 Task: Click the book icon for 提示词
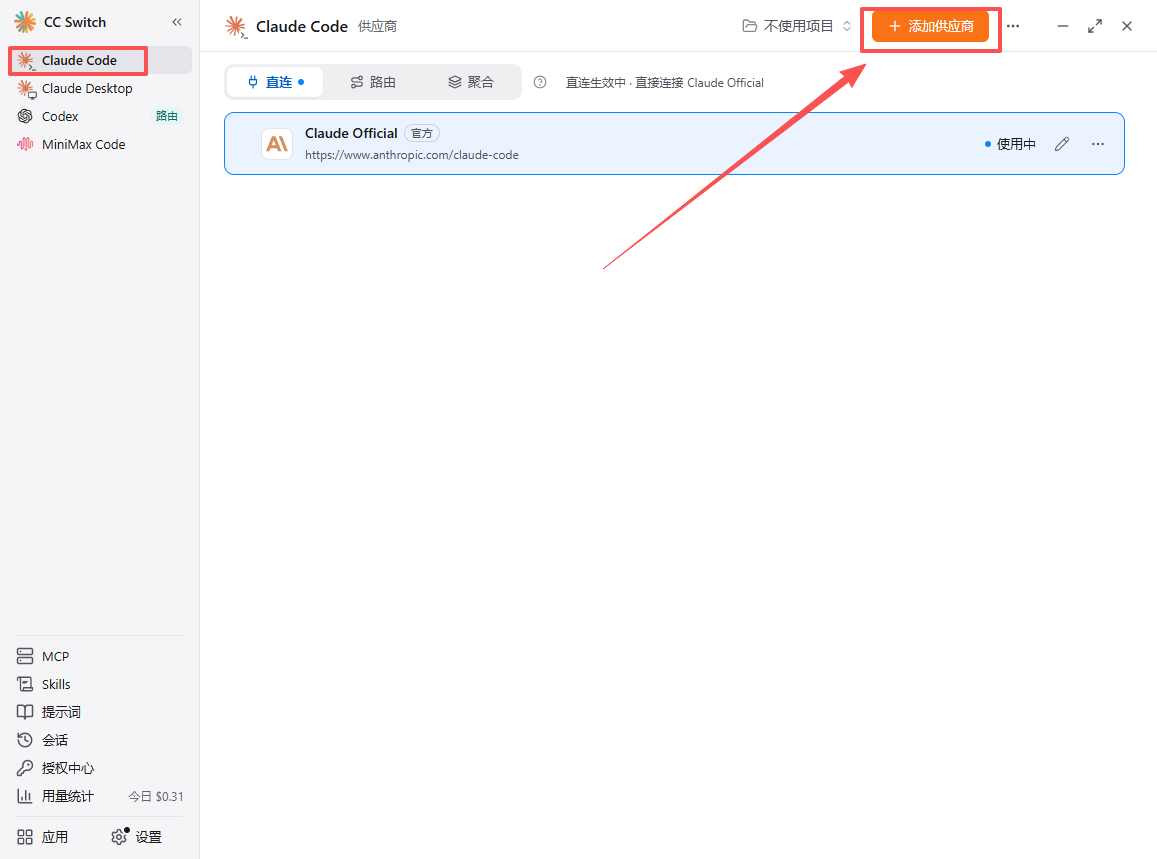25,712
